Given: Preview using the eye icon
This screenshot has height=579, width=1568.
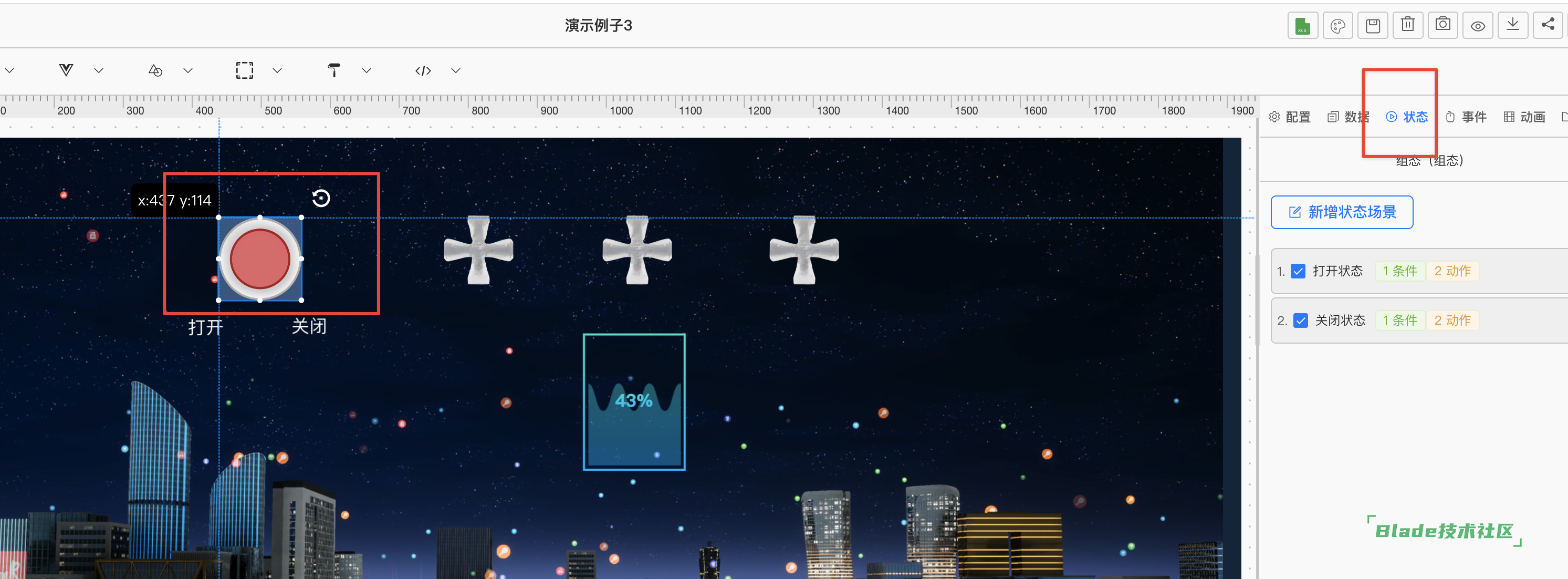Looking at the screenshot, I should (1477, 26).
